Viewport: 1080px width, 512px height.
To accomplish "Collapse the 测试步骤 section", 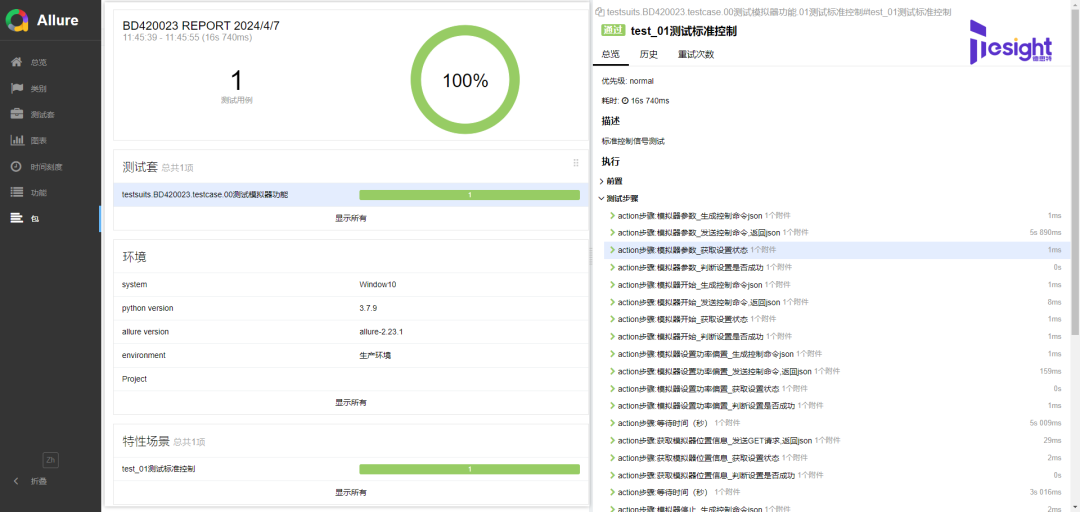I will 617,198.
